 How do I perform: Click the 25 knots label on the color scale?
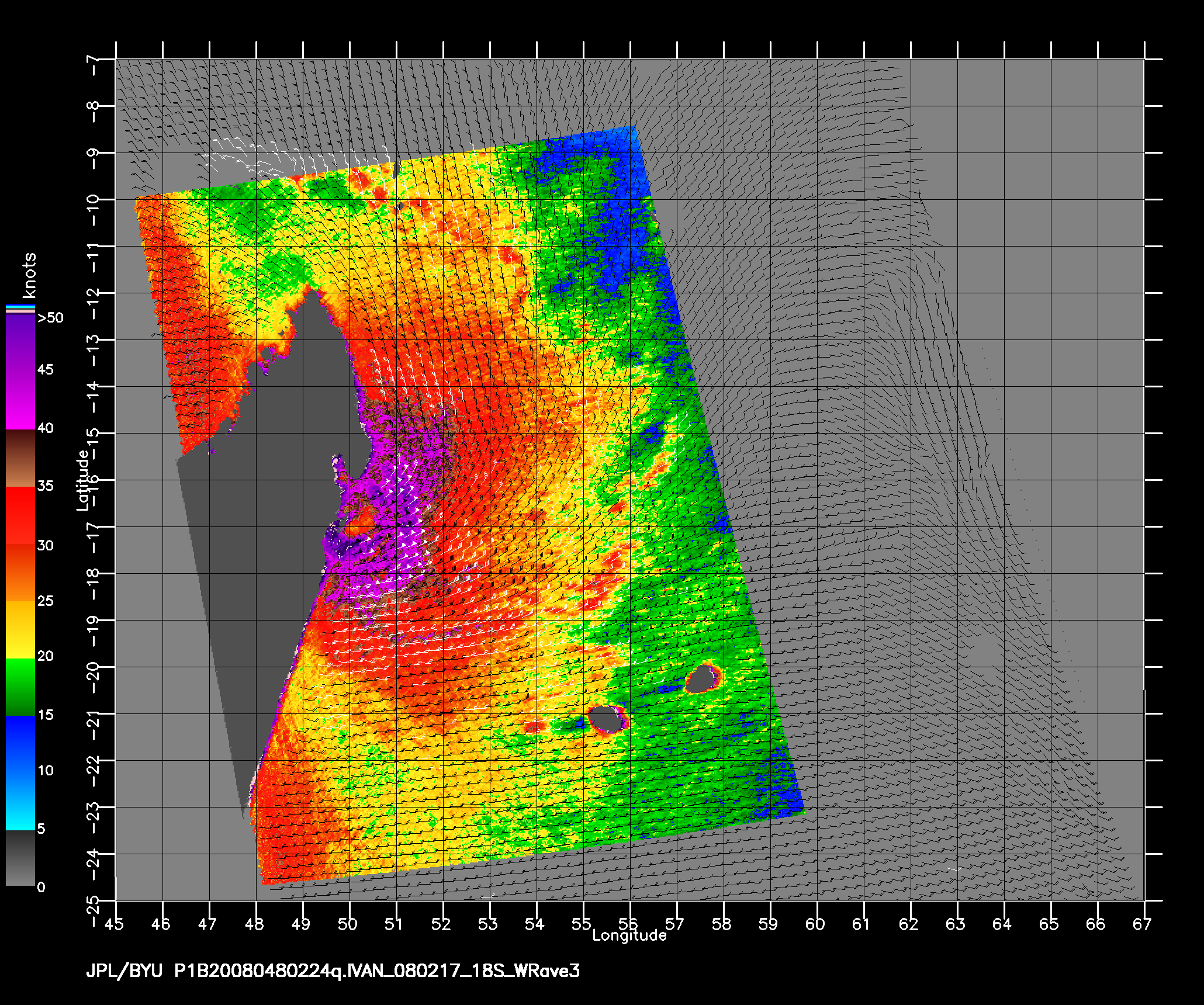point(45,601)
